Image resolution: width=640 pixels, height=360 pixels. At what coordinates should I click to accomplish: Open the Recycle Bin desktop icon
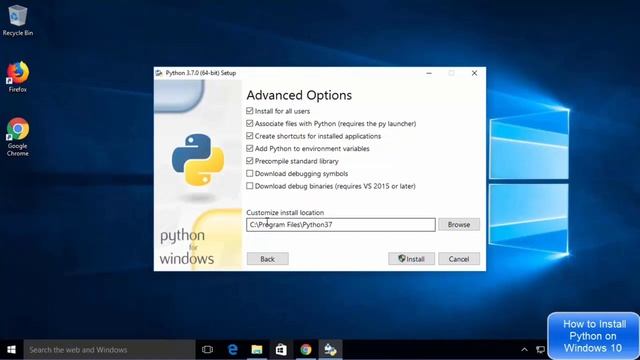(18, 20)
